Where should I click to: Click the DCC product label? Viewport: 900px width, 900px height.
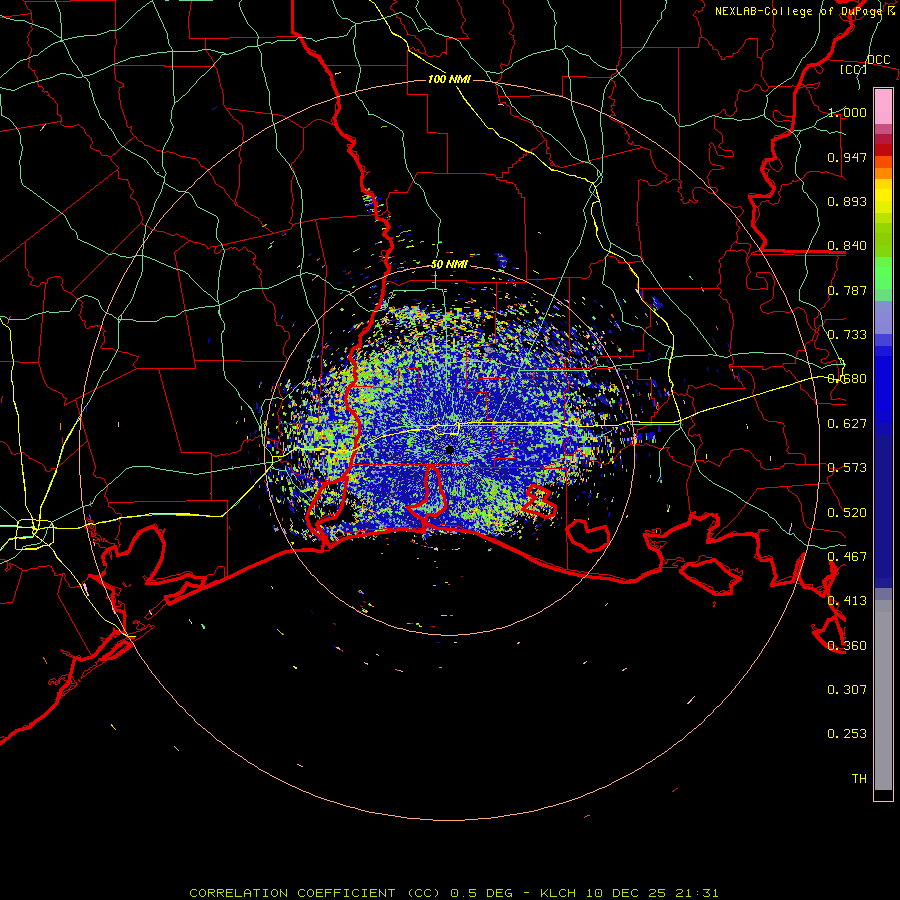coord(878,60)
